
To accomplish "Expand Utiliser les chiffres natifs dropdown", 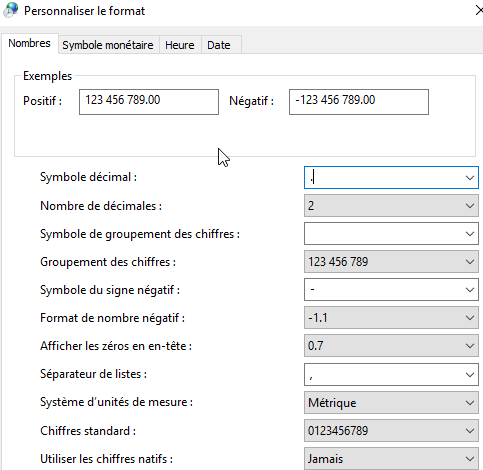I will pyautogui.click(x=391, y=459).
